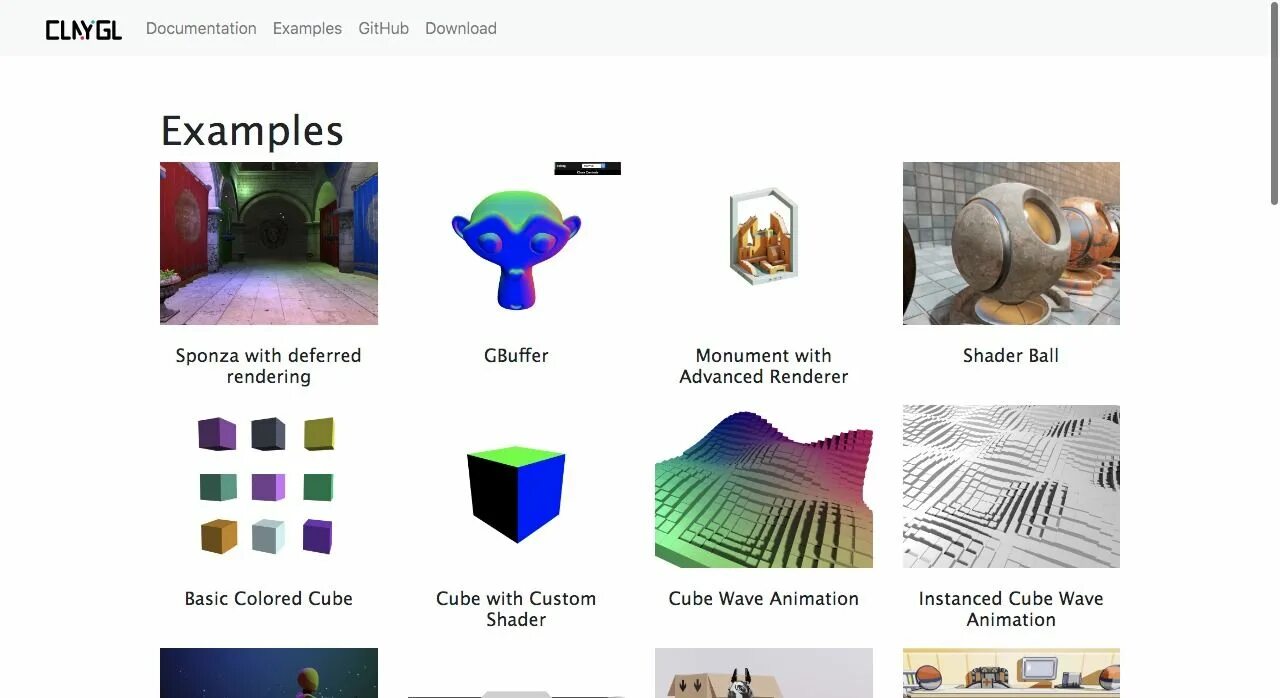Open the Sponza hallway thumbnail
Viewport: 1280px width, 698px height.
(269, 243)
